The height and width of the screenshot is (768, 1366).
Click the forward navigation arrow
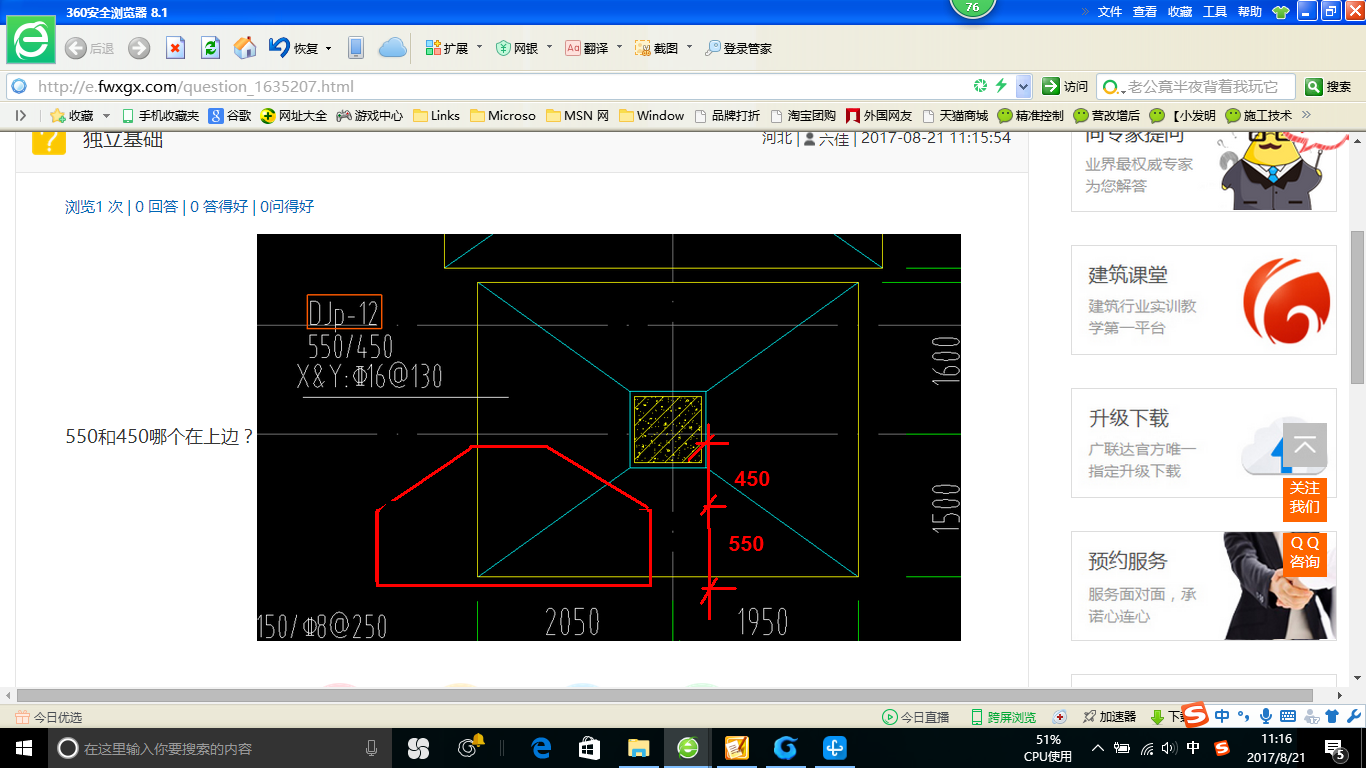click(139, 48)
